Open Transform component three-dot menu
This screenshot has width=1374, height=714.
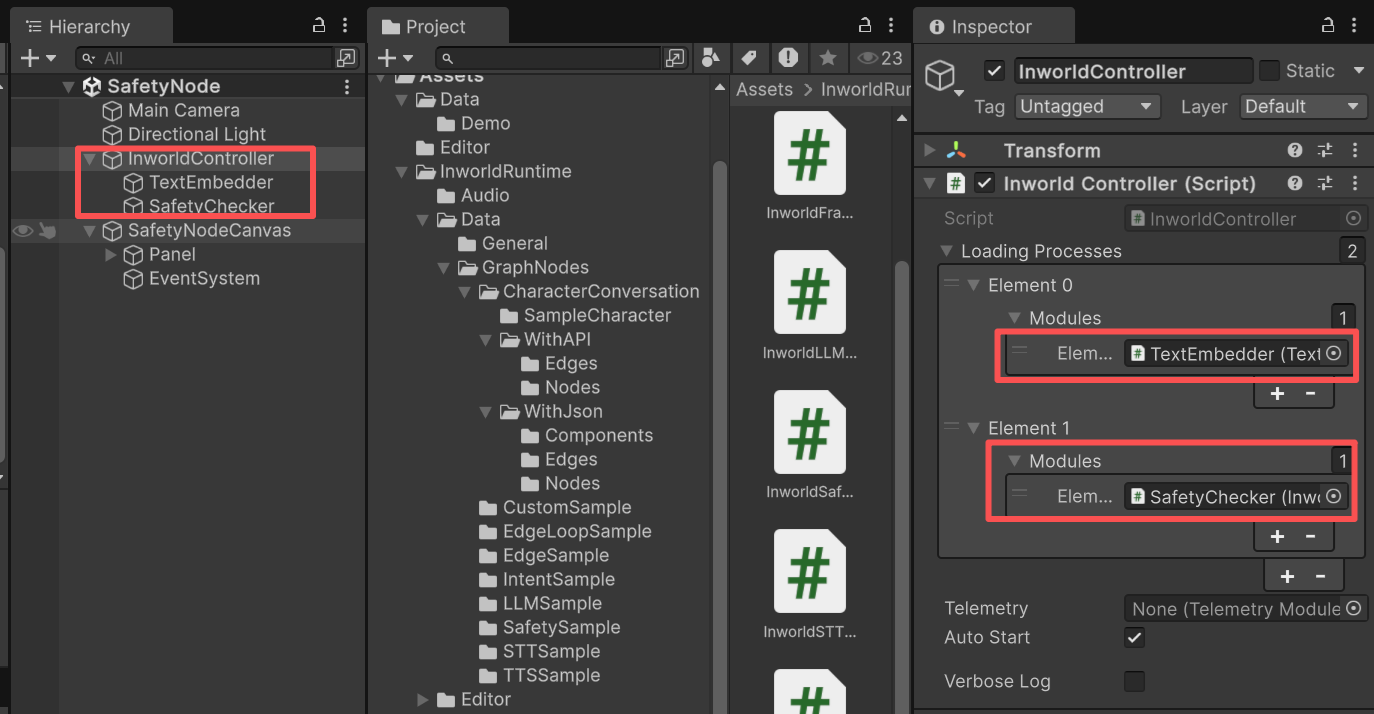coord(1355,151)
